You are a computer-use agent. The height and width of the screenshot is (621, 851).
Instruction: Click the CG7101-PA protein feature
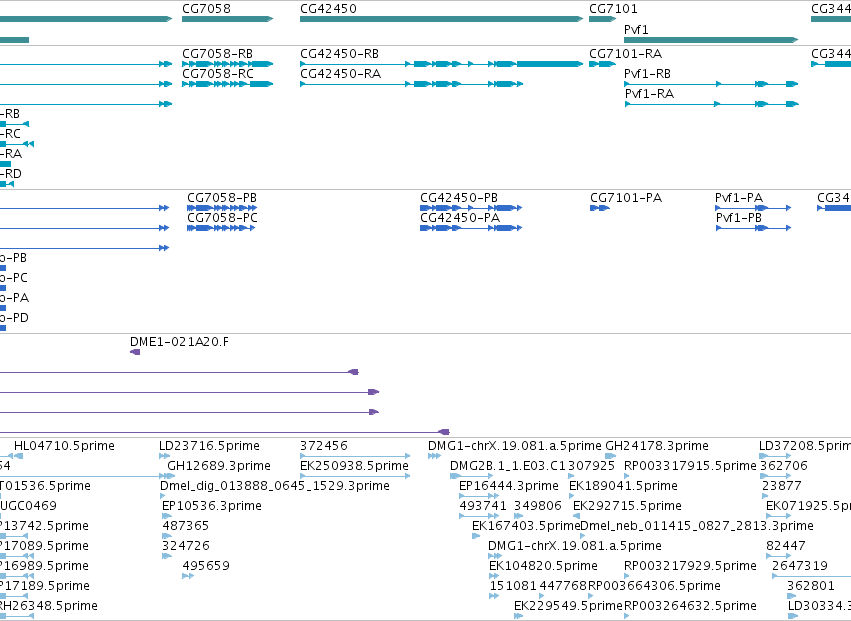pyautogui.click(x=600, y=208)
